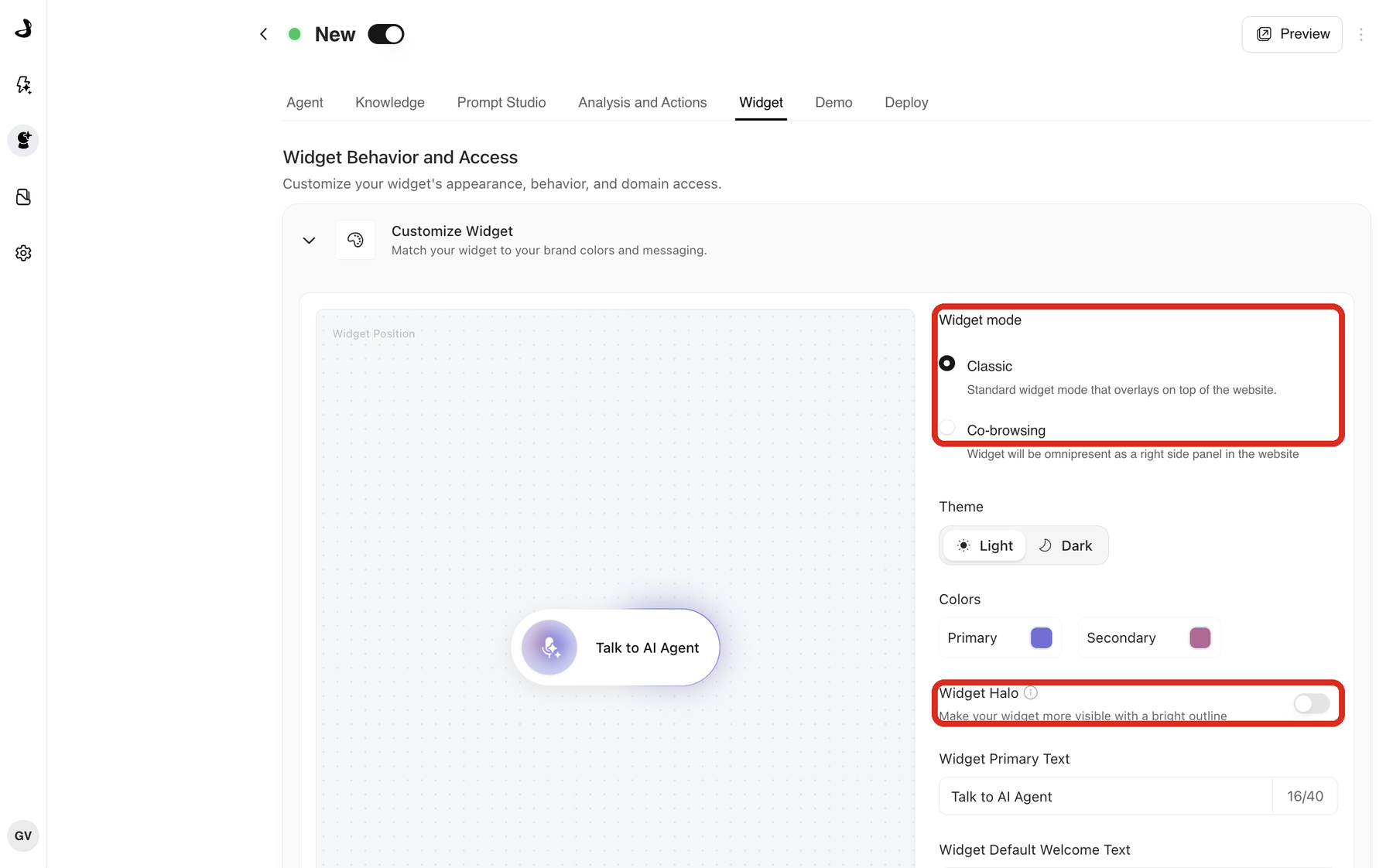Switch to the Knowledge tab
The width and height of the screenshot is (1393, 868).
pos(390,102)
